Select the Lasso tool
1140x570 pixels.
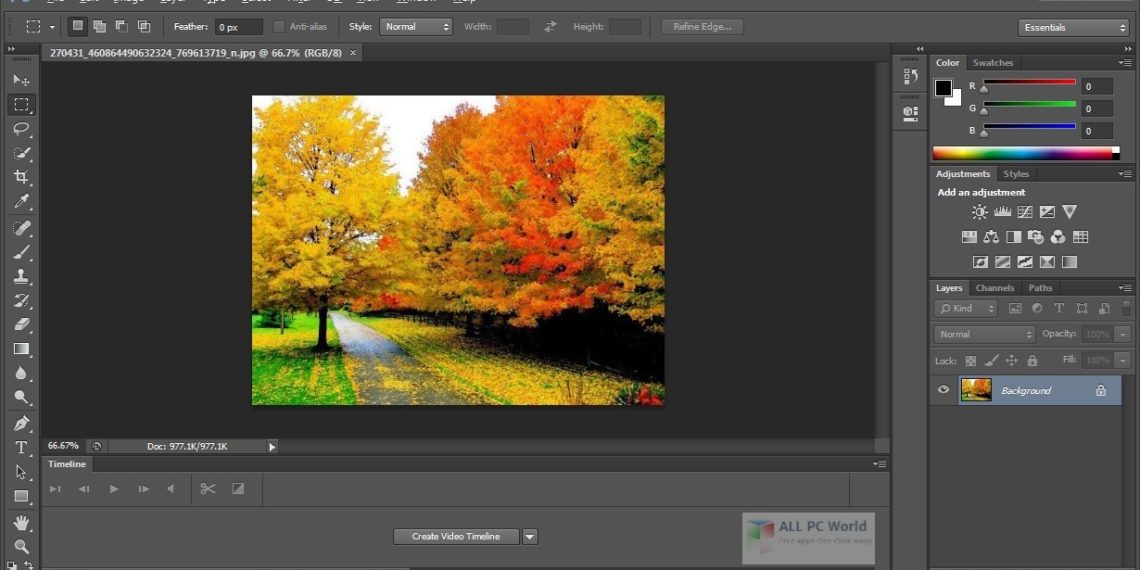(21, 129)
